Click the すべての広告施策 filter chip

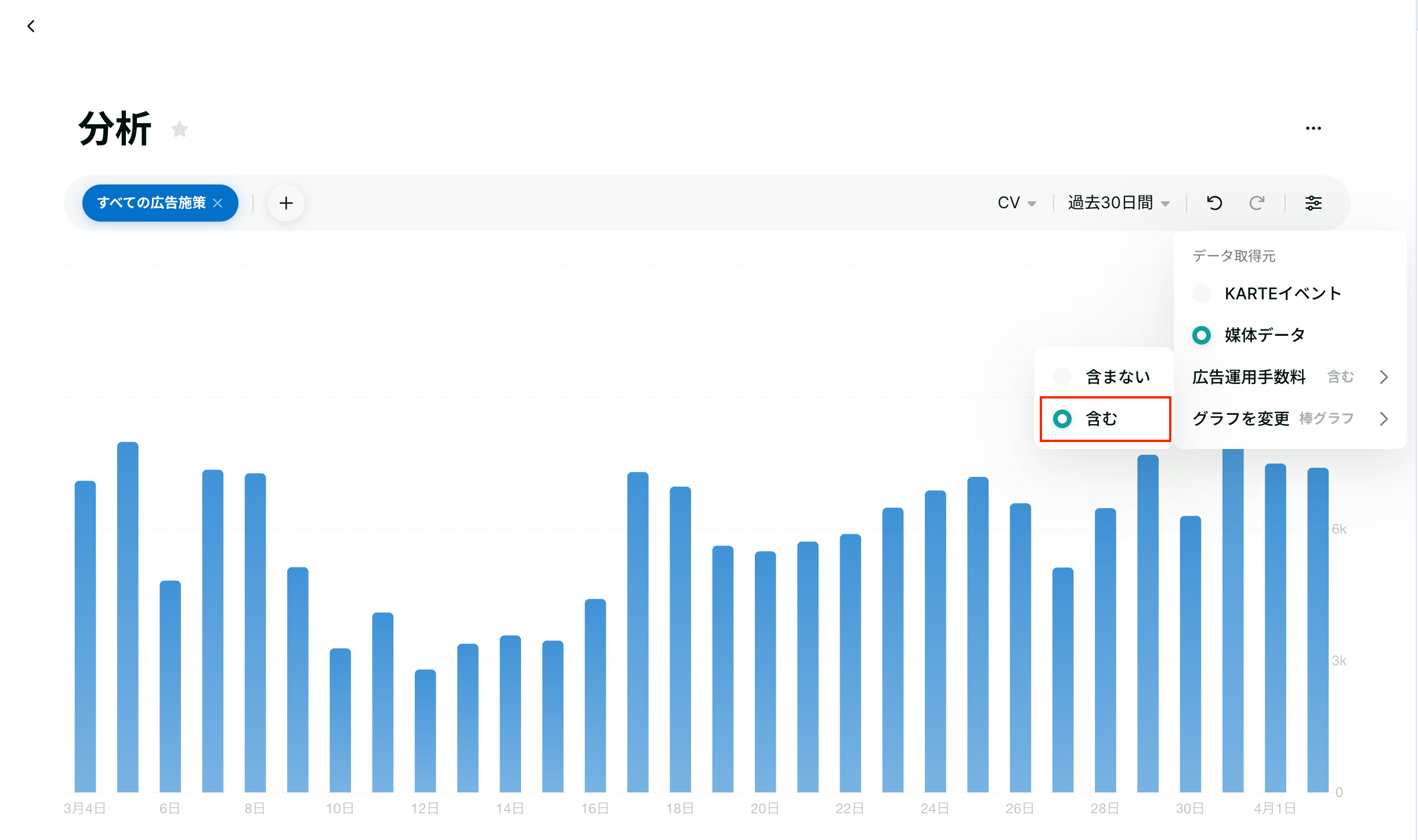click(151, 203)
